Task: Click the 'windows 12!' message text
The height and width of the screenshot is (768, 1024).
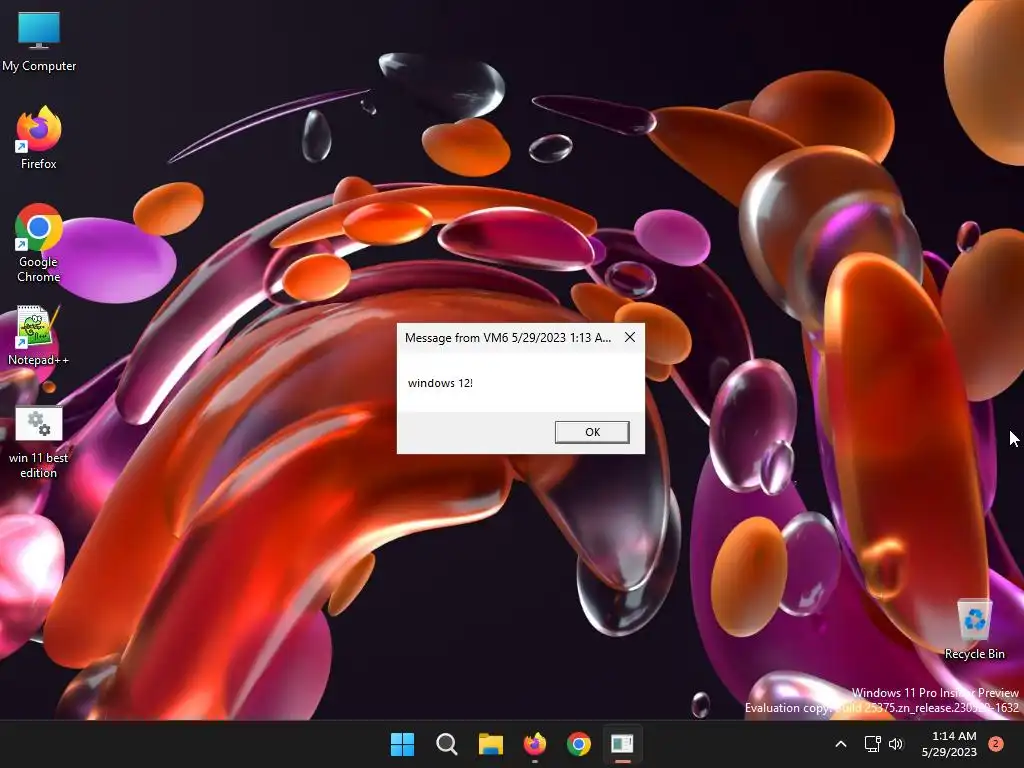Action: coord(440,383)
